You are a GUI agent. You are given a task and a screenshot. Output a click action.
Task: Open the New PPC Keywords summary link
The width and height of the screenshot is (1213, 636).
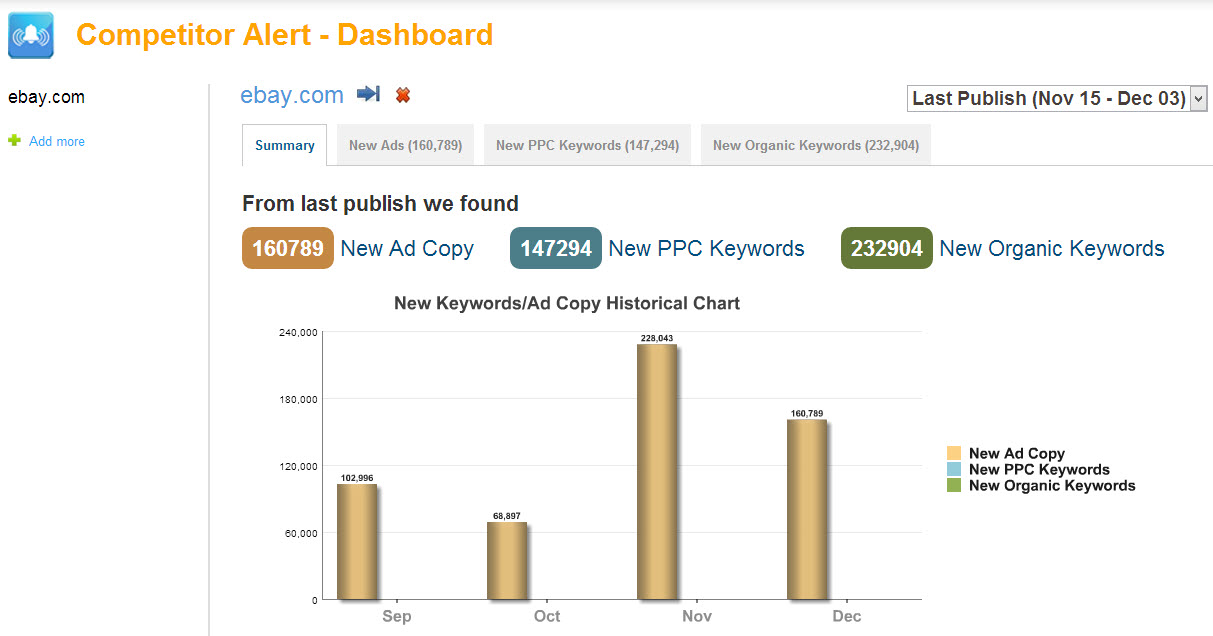click(x=706, y=249)
